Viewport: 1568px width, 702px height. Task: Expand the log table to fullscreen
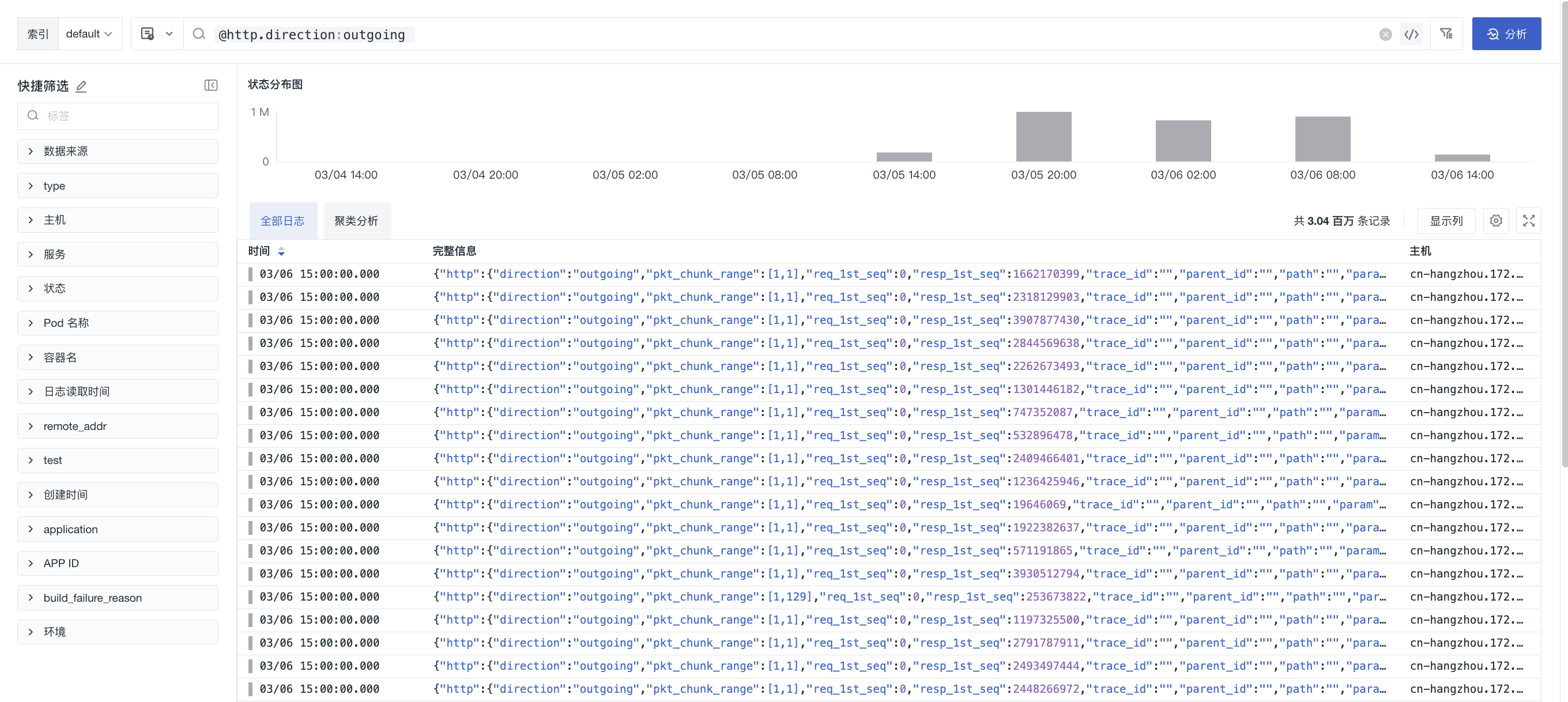1528,221
